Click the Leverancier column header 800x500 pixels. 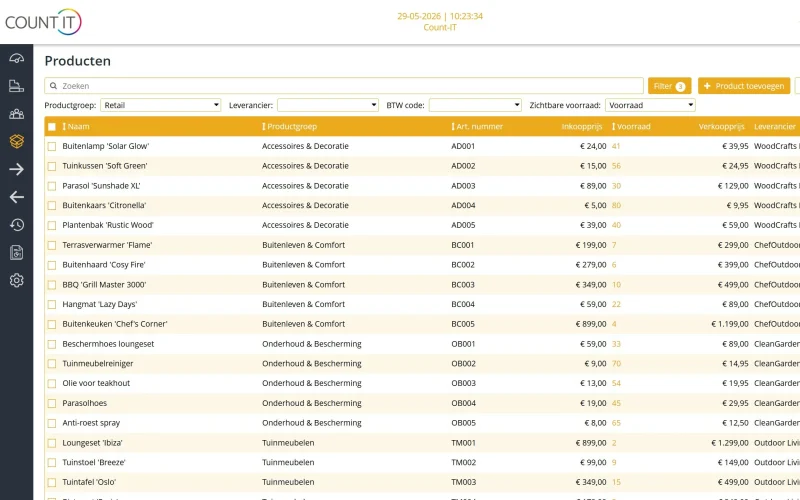pos(774,127)
